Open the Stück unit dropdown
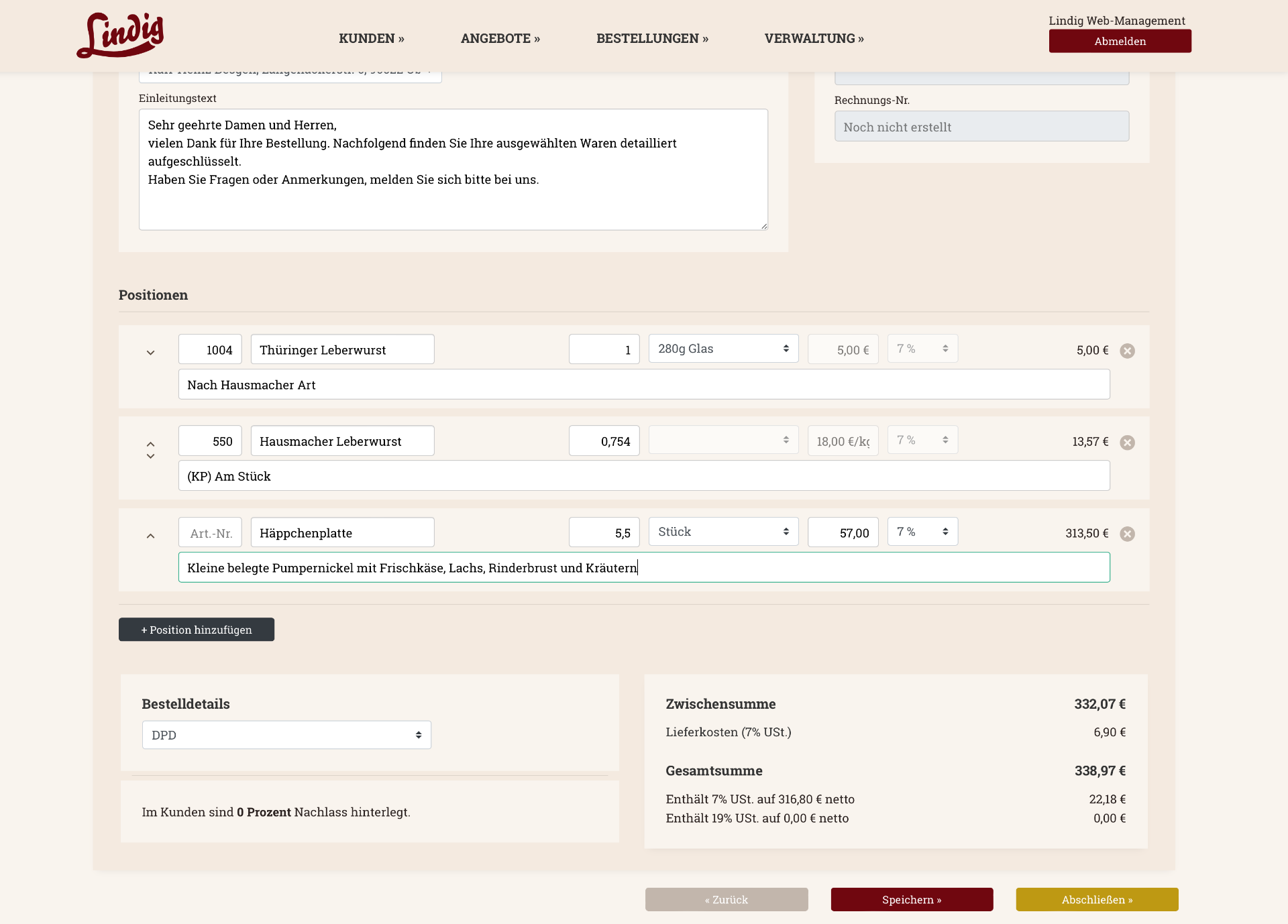This screenshot has width=1288, height=924. point(723,532)
